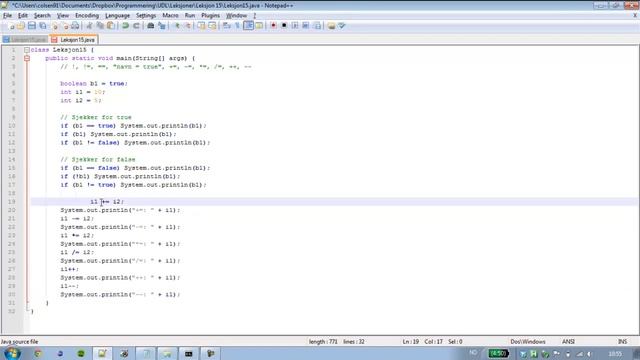Open the View menu
The height and width of the screenshot is (360, 640).
coord(63,16)
